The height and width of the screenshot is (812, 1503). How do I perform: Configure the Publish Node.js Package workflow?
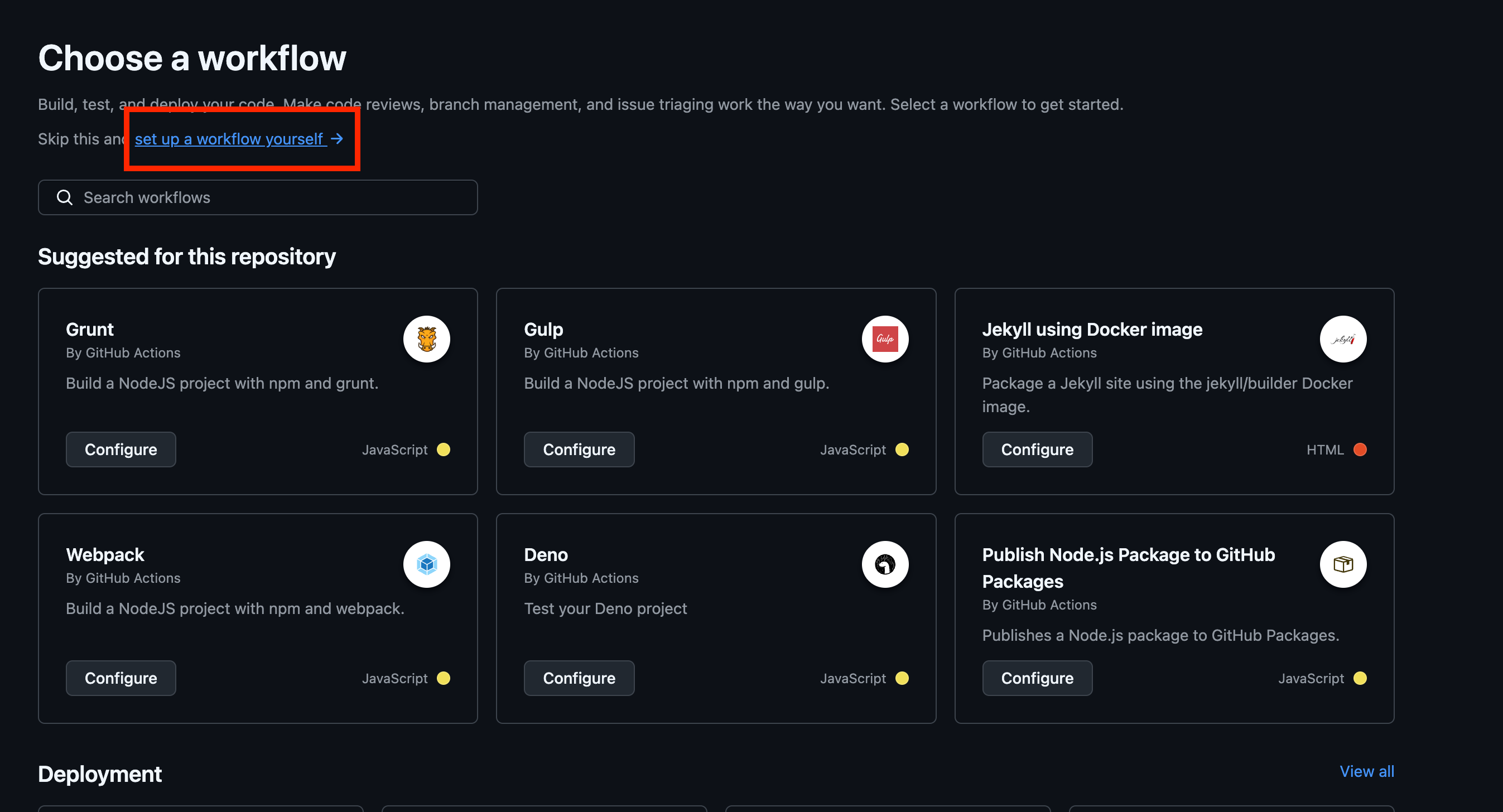1037,678
